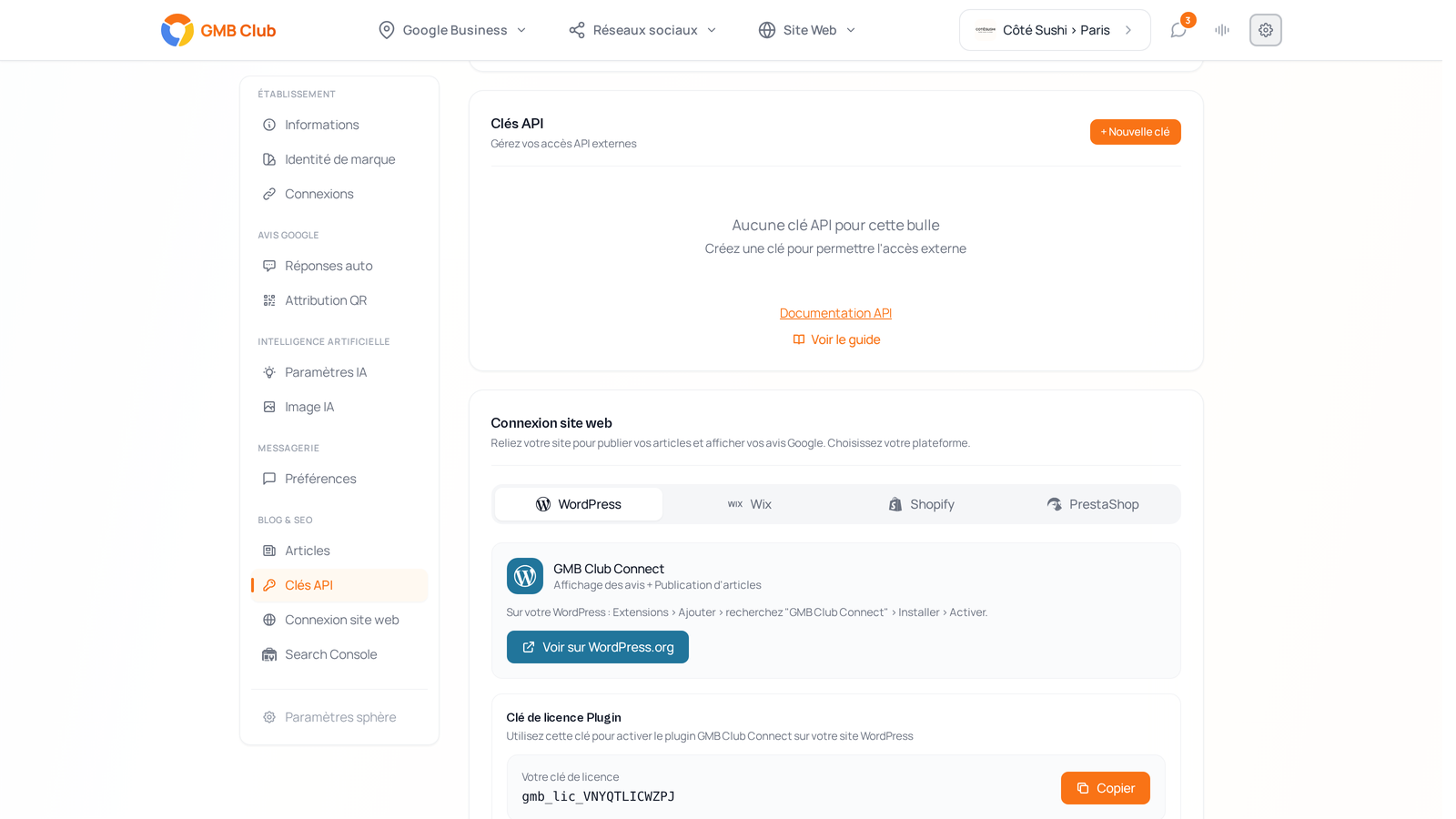Click the Réponses auto message icon
The width and height of the screenshot is (1456, 819).
click(x=269, y=266)
